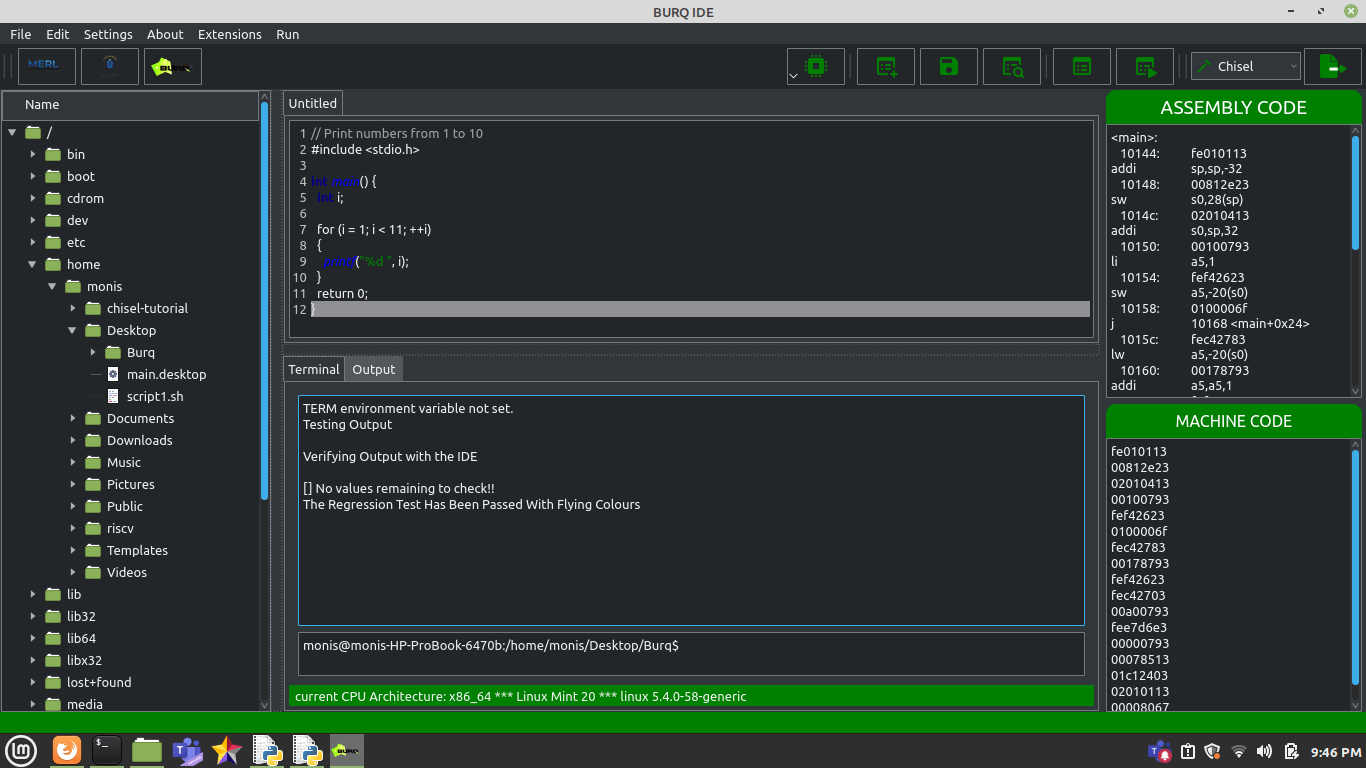This screenshot has width=1366, height=768.
Task: Switch to the Terminal tab
Action: tap(314, 369)
